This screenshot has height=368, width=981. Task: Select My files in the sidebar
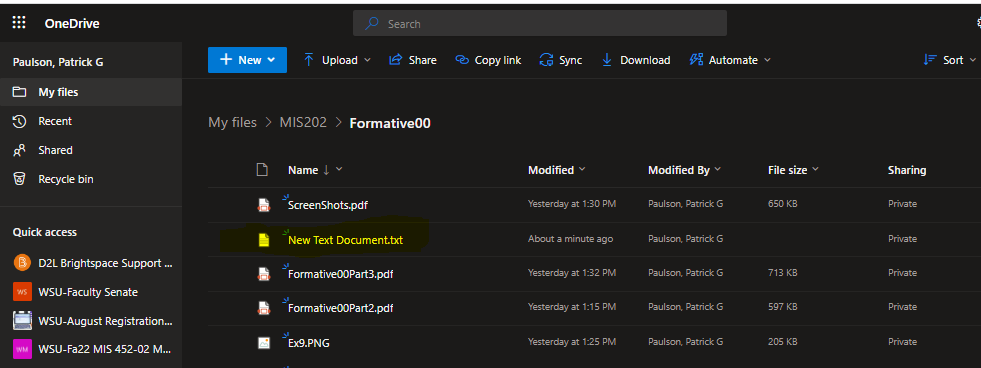[91, 92]
